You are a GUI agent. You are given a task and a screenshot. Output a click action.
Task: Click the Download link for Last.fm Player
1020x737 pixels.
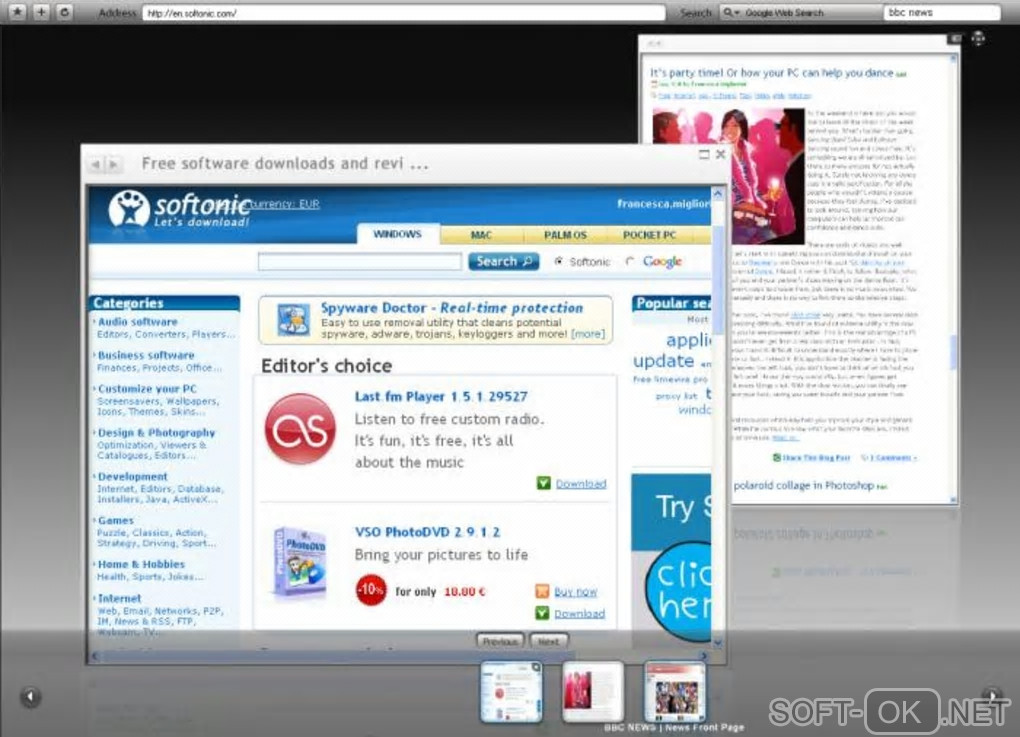pos(581,484)
